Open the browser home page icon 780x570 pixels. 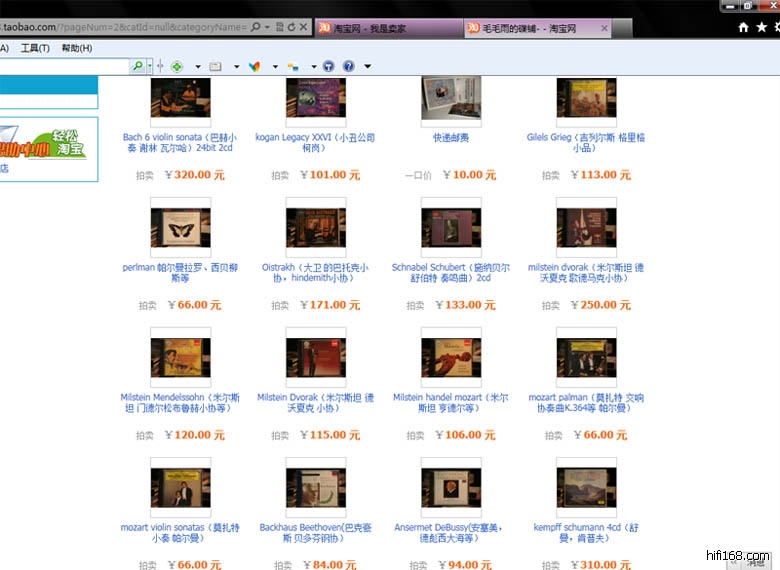click(x=743, y=27)
